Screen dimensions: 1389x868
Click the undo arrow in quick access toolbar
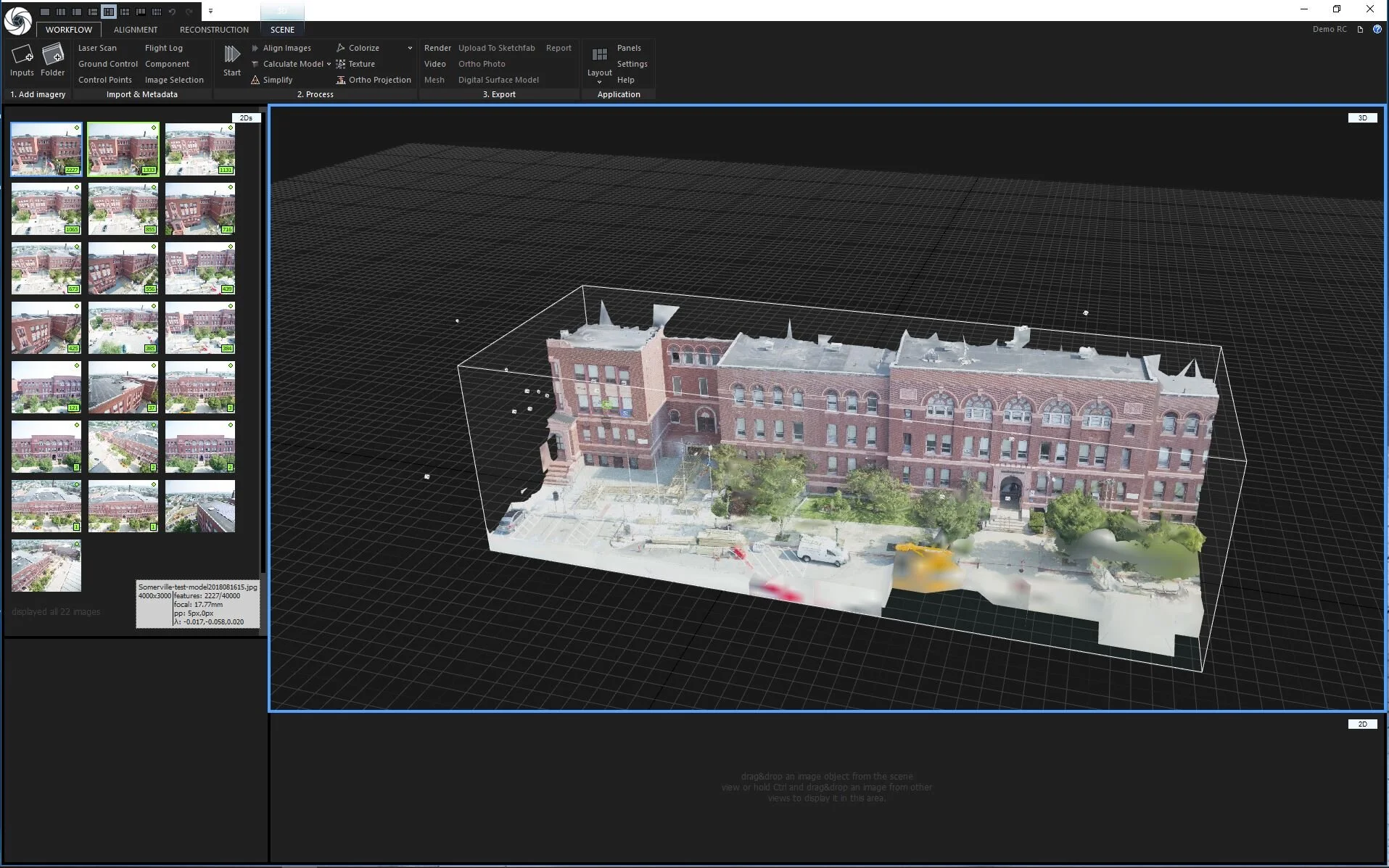(x=173, y=12)
